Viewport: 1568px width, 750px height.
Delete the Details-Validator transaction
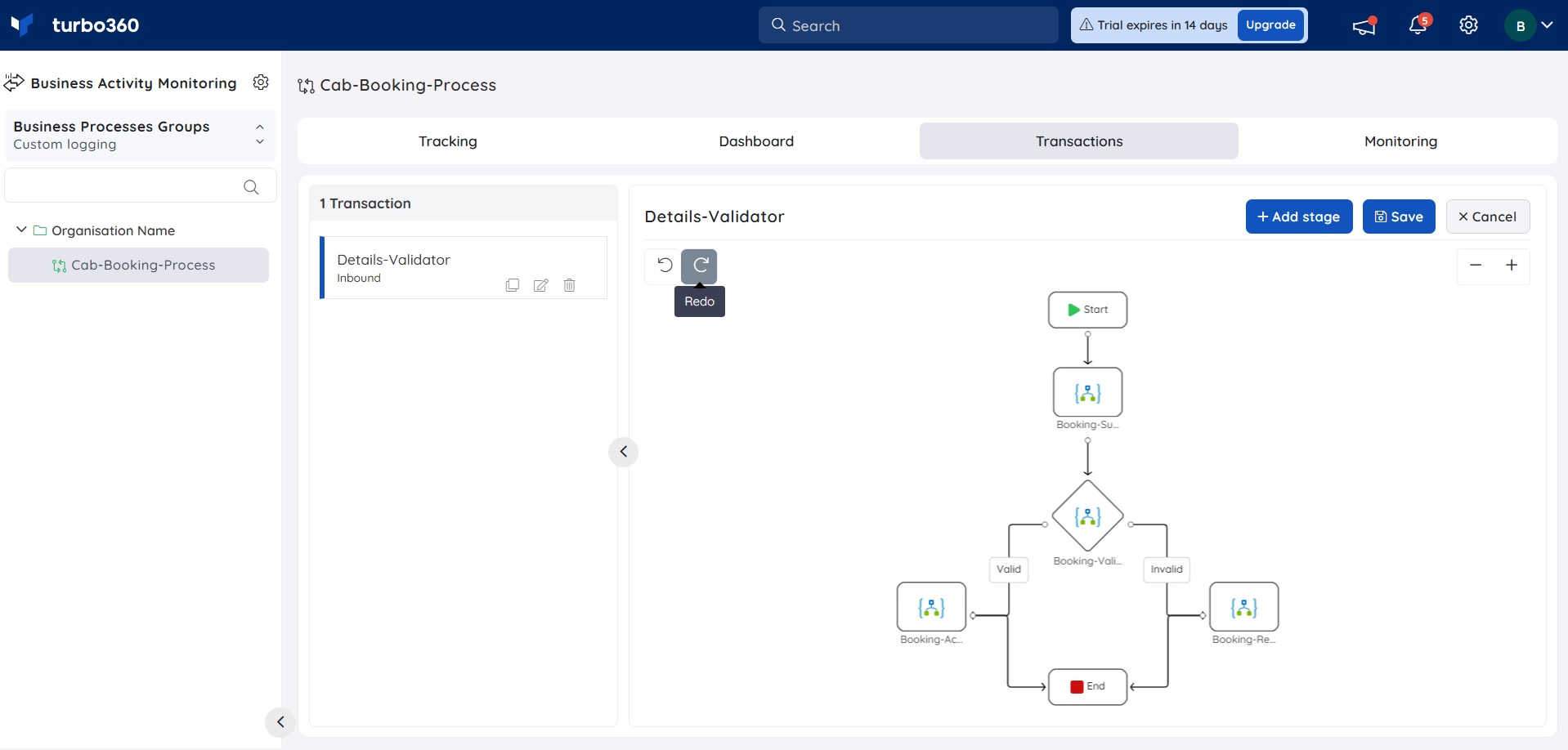(x=570, y=285)
